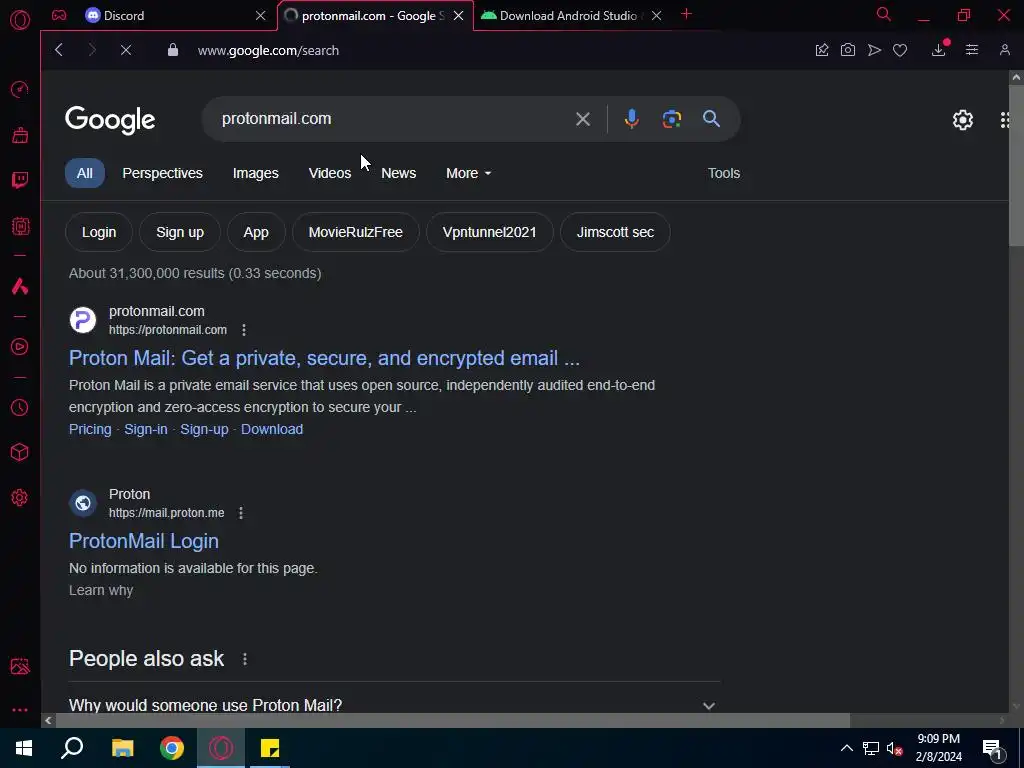Image resolution: width=1024 pixels, height=768 pixels.
Task: Select the Videos search tab
Action: [x=330, y=173]
